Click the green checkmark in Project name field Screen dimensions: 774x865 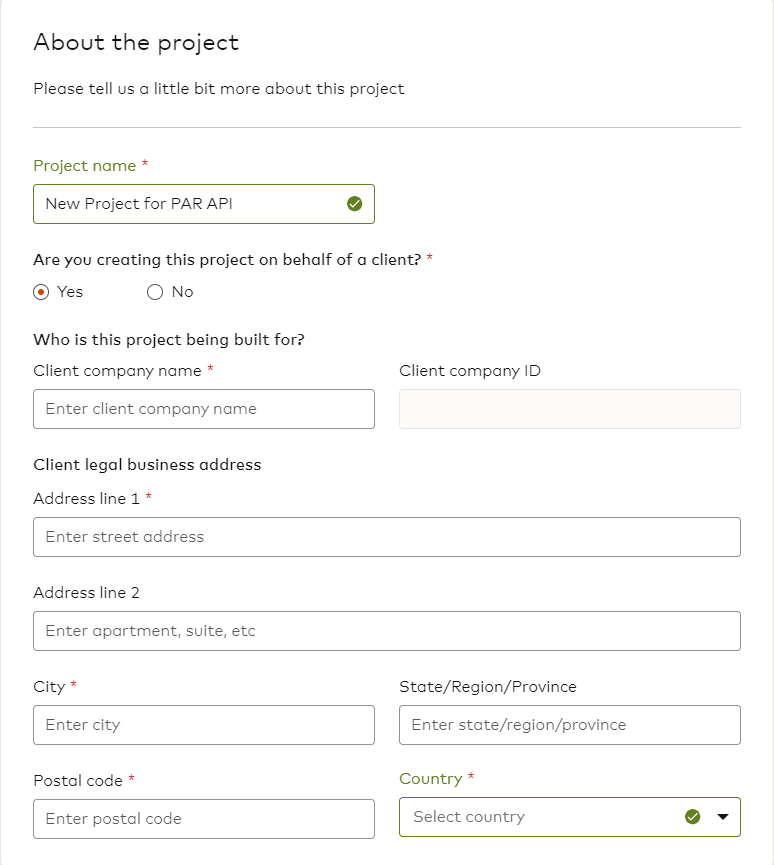click(355, 204)
